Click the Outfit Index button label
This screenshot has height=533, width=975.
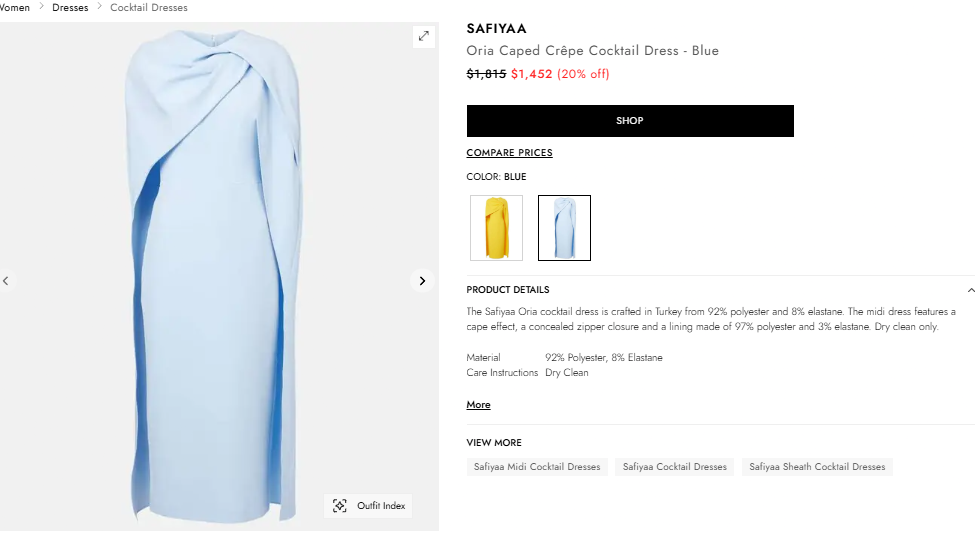tap(381, 506)
